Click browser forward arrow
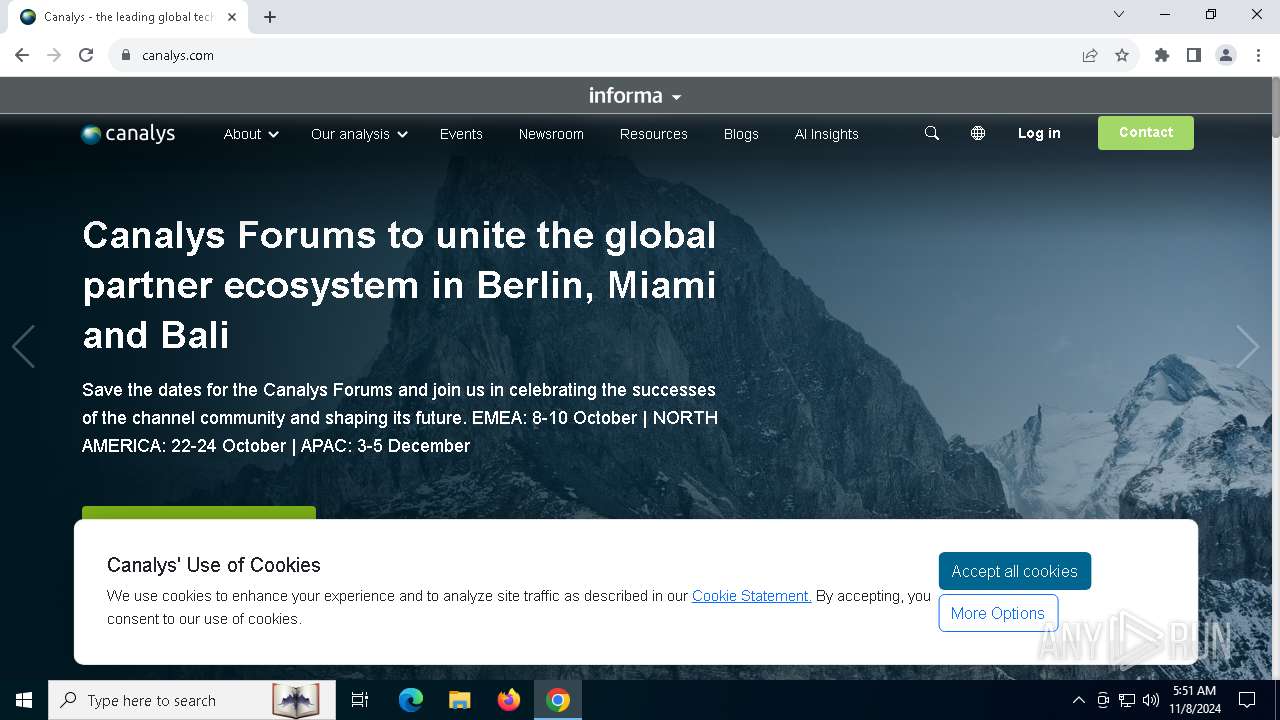1280x720 pixels. coord(54,55)
